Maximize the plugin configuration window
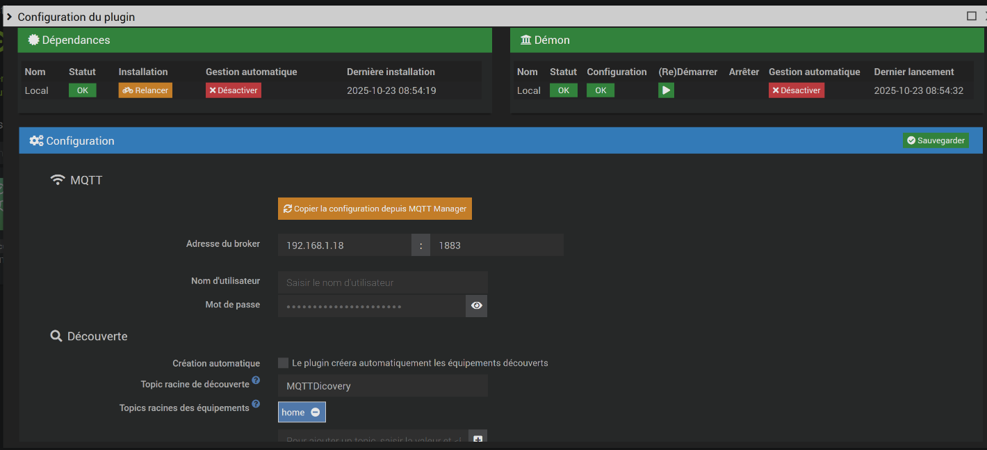 click(x=971, y=16)
